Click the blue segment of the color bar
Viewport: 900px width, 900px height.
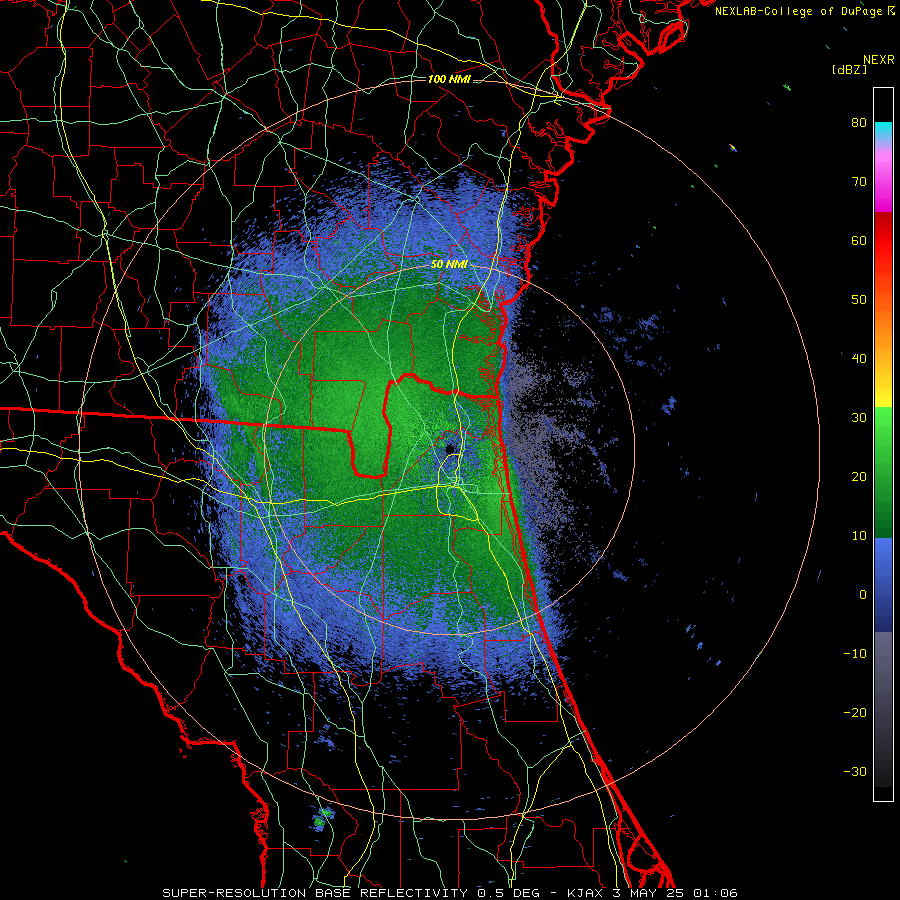883,585
